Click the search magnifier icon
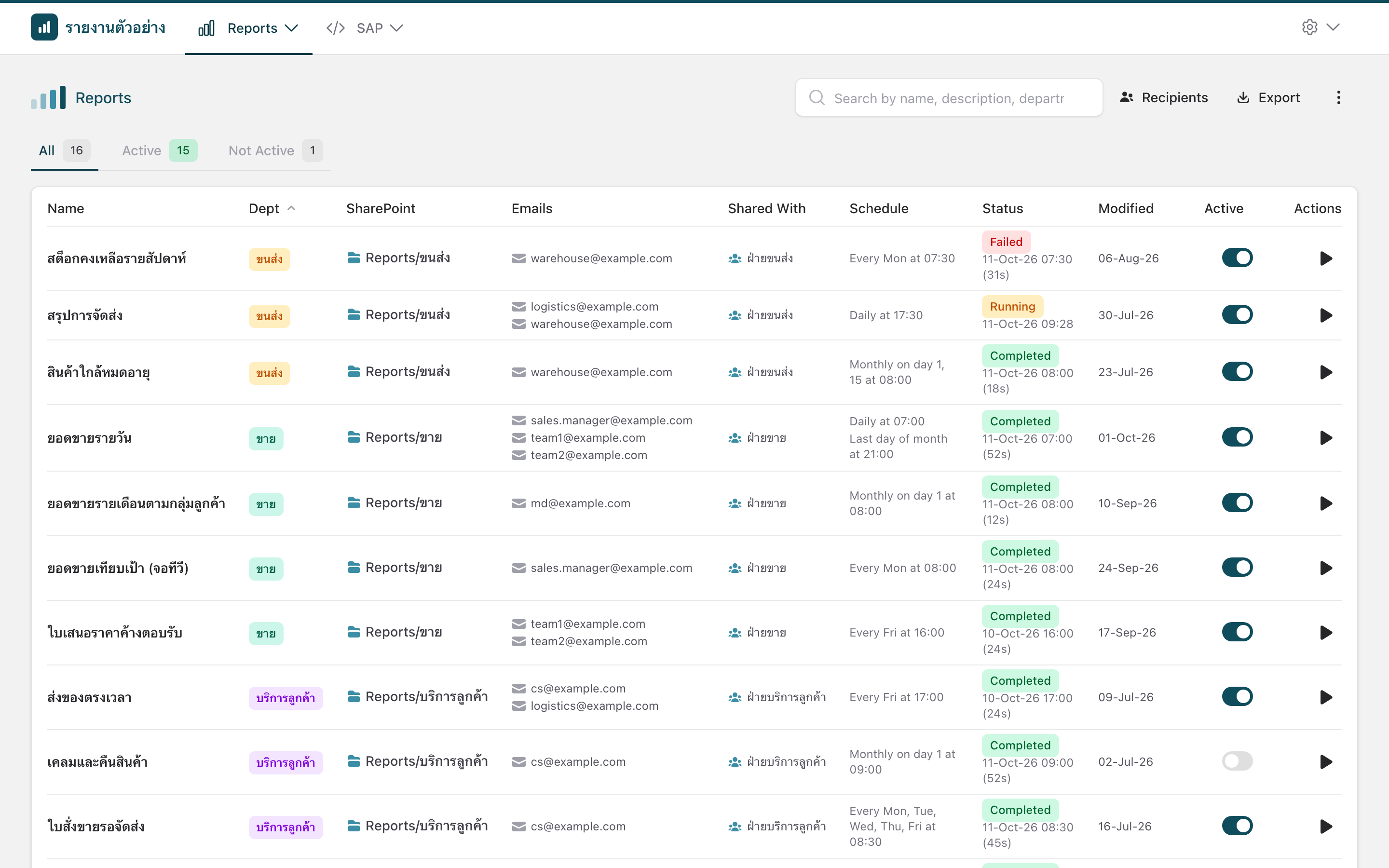Screen dimensions: 1389x868 click(817, 97)
